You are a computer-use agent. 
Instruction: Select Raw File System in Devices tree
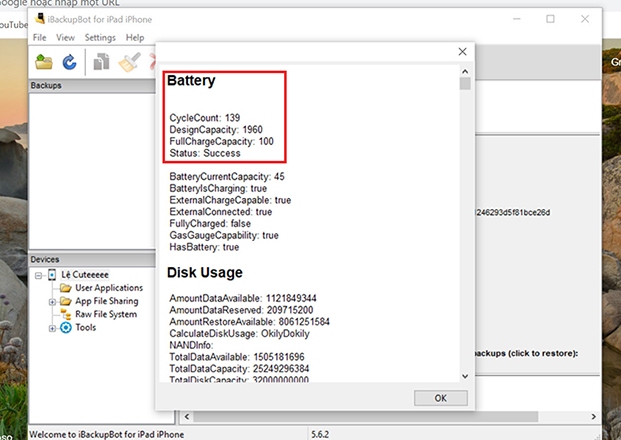click(105, 314)
